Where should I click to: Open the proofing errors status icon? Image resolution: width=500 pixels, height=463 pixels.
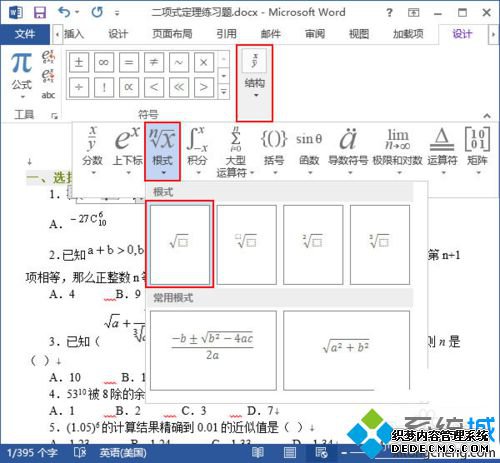click(x=80, y=453)
